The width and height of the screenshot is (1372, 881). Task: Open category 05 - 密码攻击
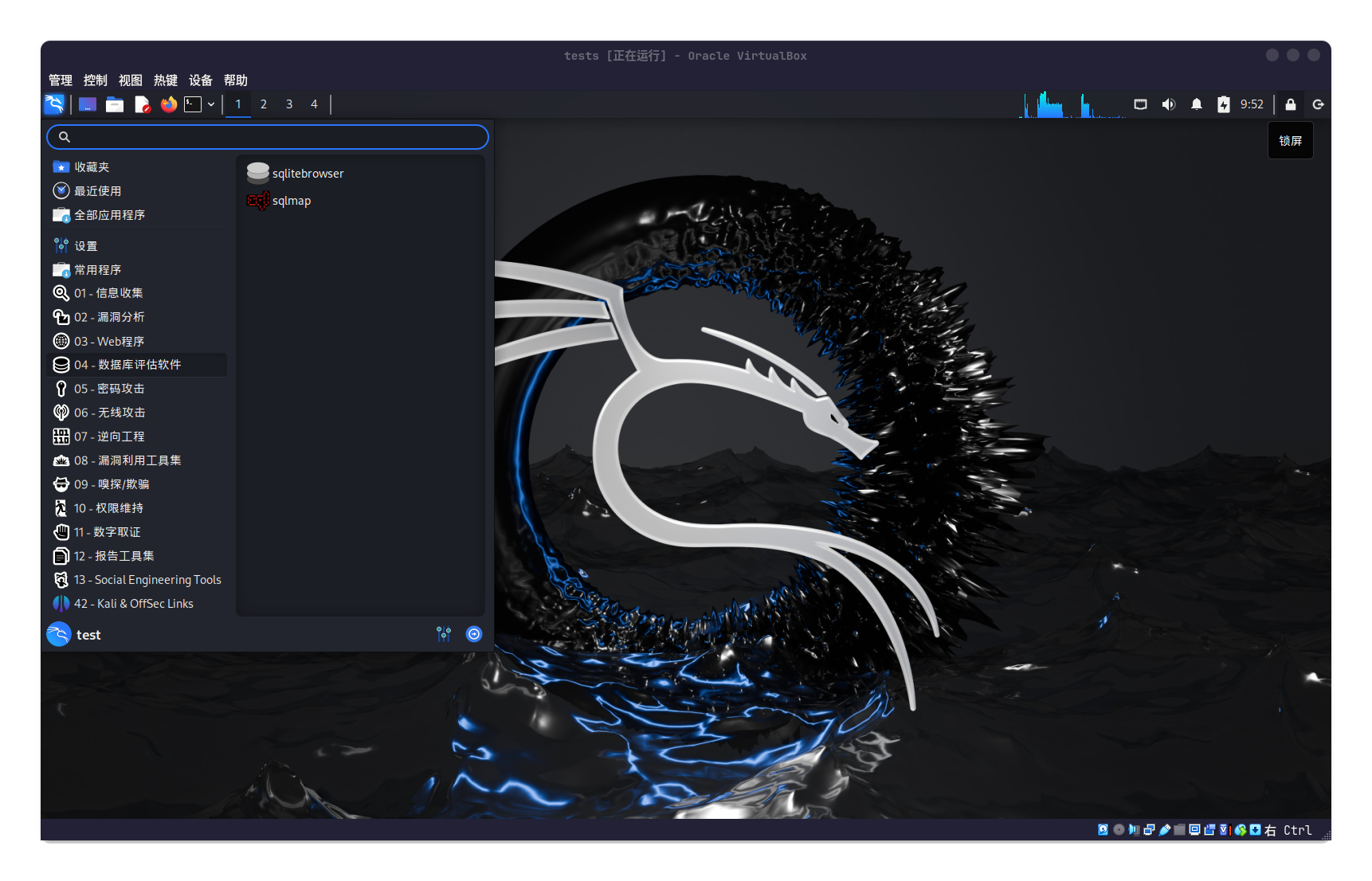139,389
